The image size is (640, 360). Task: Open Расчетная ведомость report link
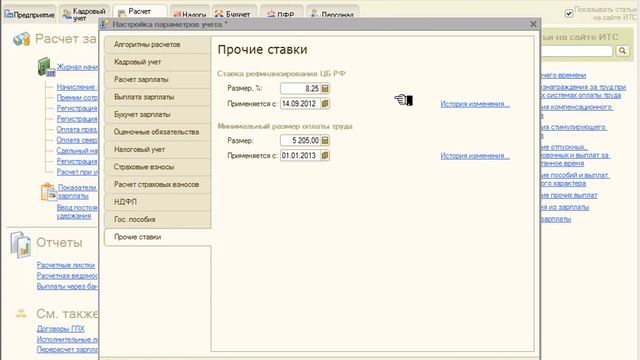click(67, 276)
